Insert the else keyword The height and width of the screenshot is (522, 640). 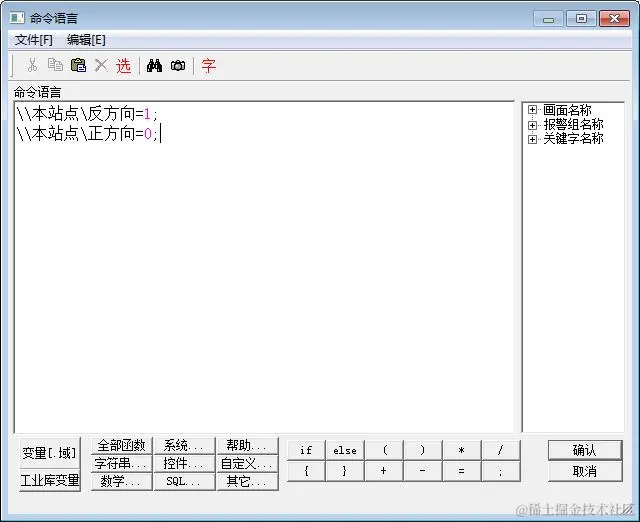(x=345, y=450)
